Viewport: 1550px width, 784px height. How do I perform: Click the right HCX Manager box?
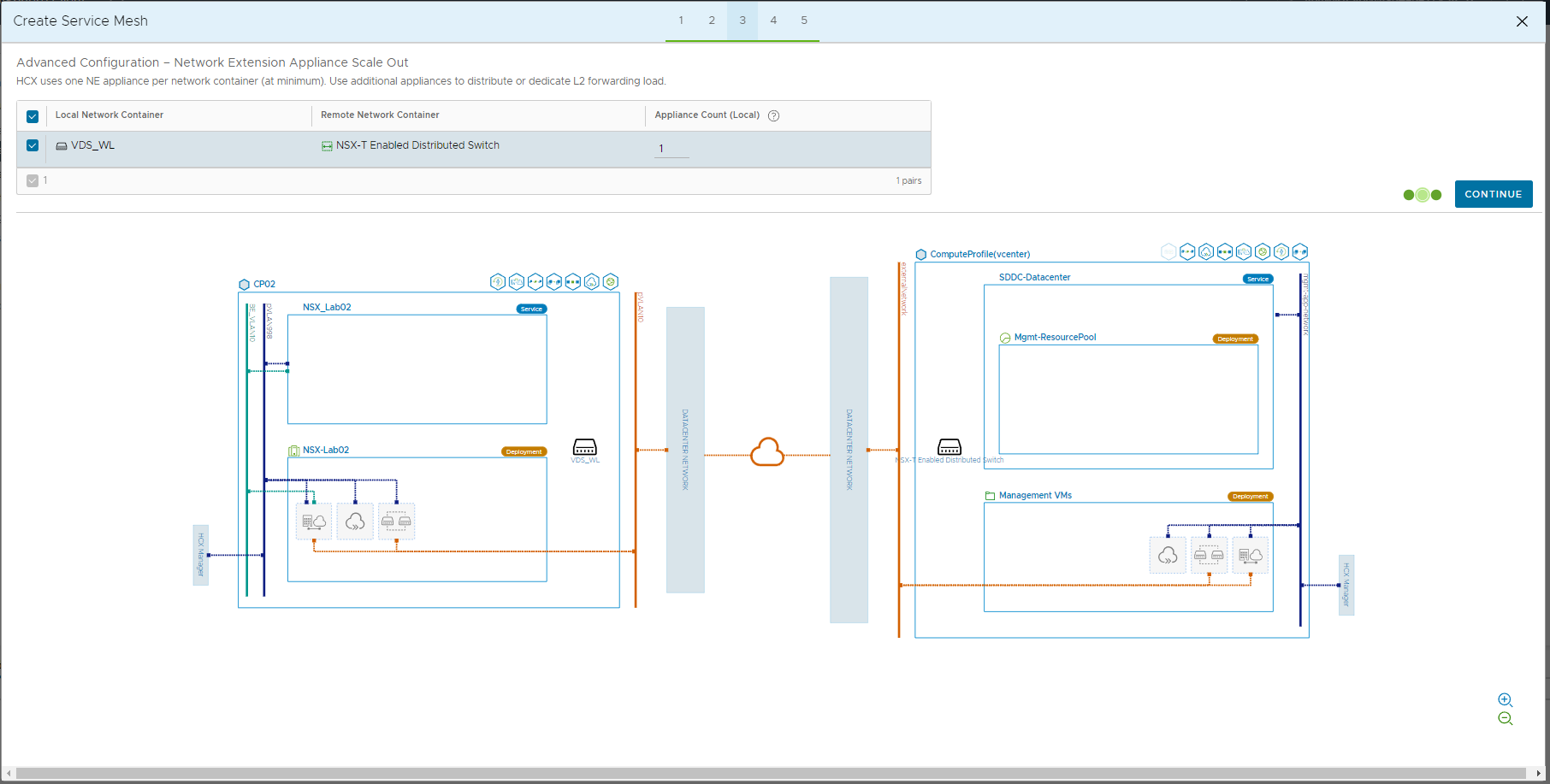[x=1346, y=585]
